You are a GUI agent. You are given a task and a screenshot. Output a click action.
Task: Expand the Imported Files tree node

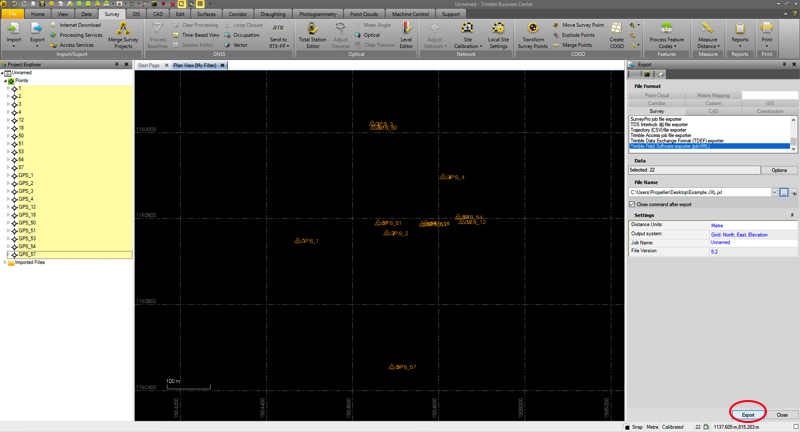(5, 262)
